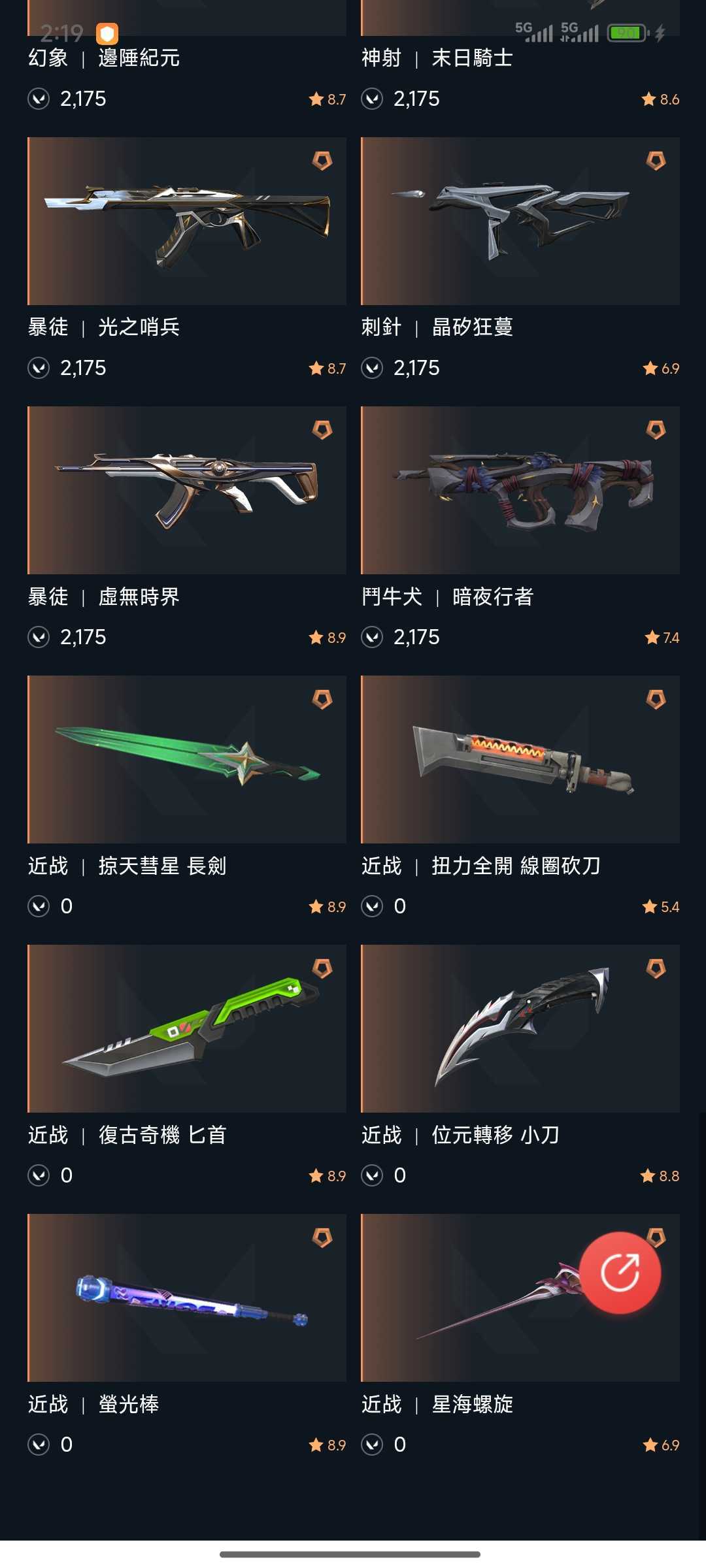Image resolution: width=706 pixels, height=1568 pixels.
Task: Tap tier badge on 暴徒 光之哨兵 card
Action: (x=322, y=161)
